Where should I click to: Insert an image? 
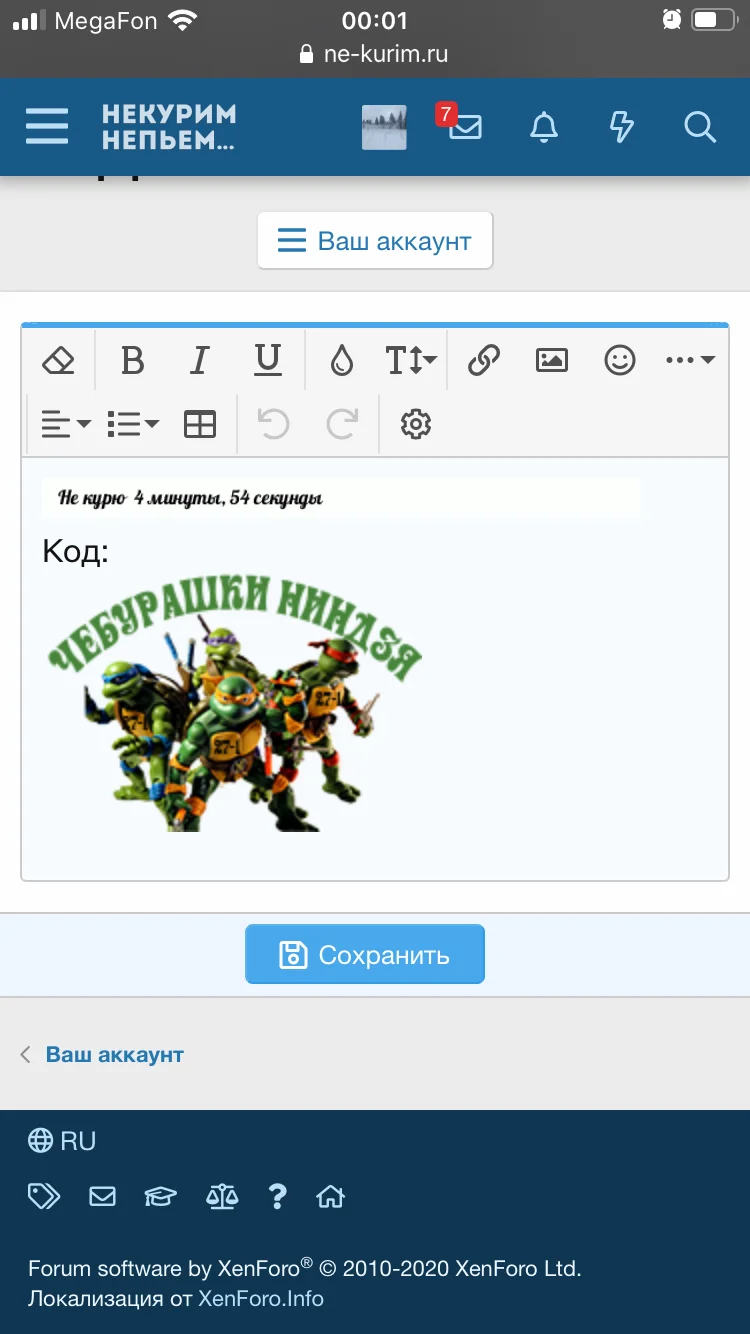pyautogui.click(x=552, y=359)
